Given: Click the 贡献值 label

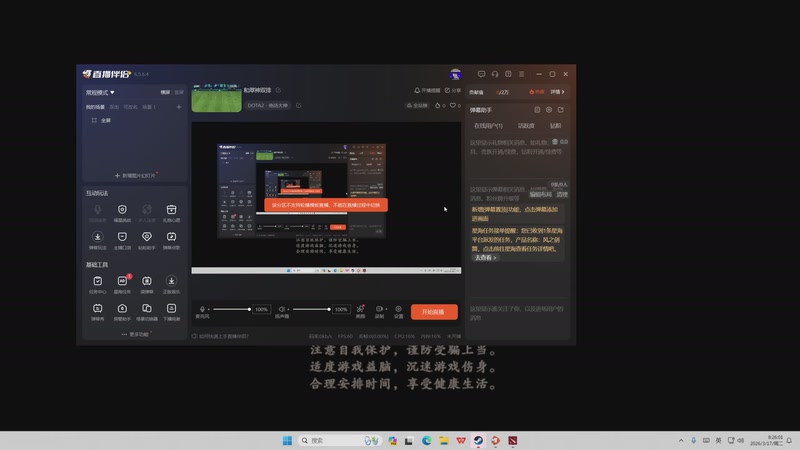Looking at the screenshot, I should [477, 92].
